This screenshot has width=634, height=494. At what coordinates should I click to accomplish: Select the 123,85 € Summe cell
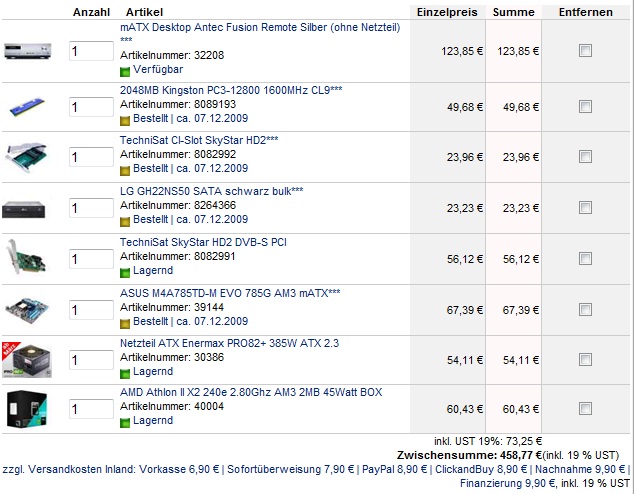click(x=518, y=51)
